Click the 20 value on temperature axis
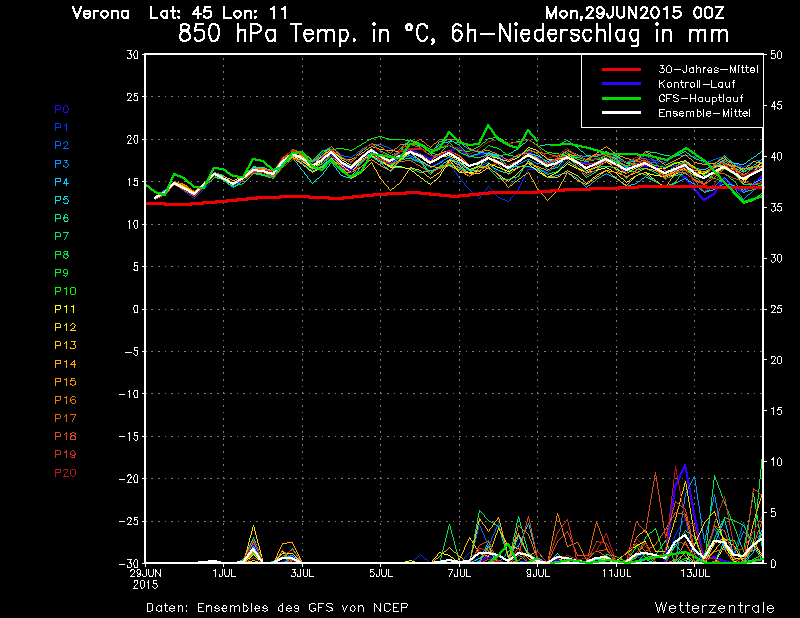This screenshot has width=800, height=618. point(133,140)
